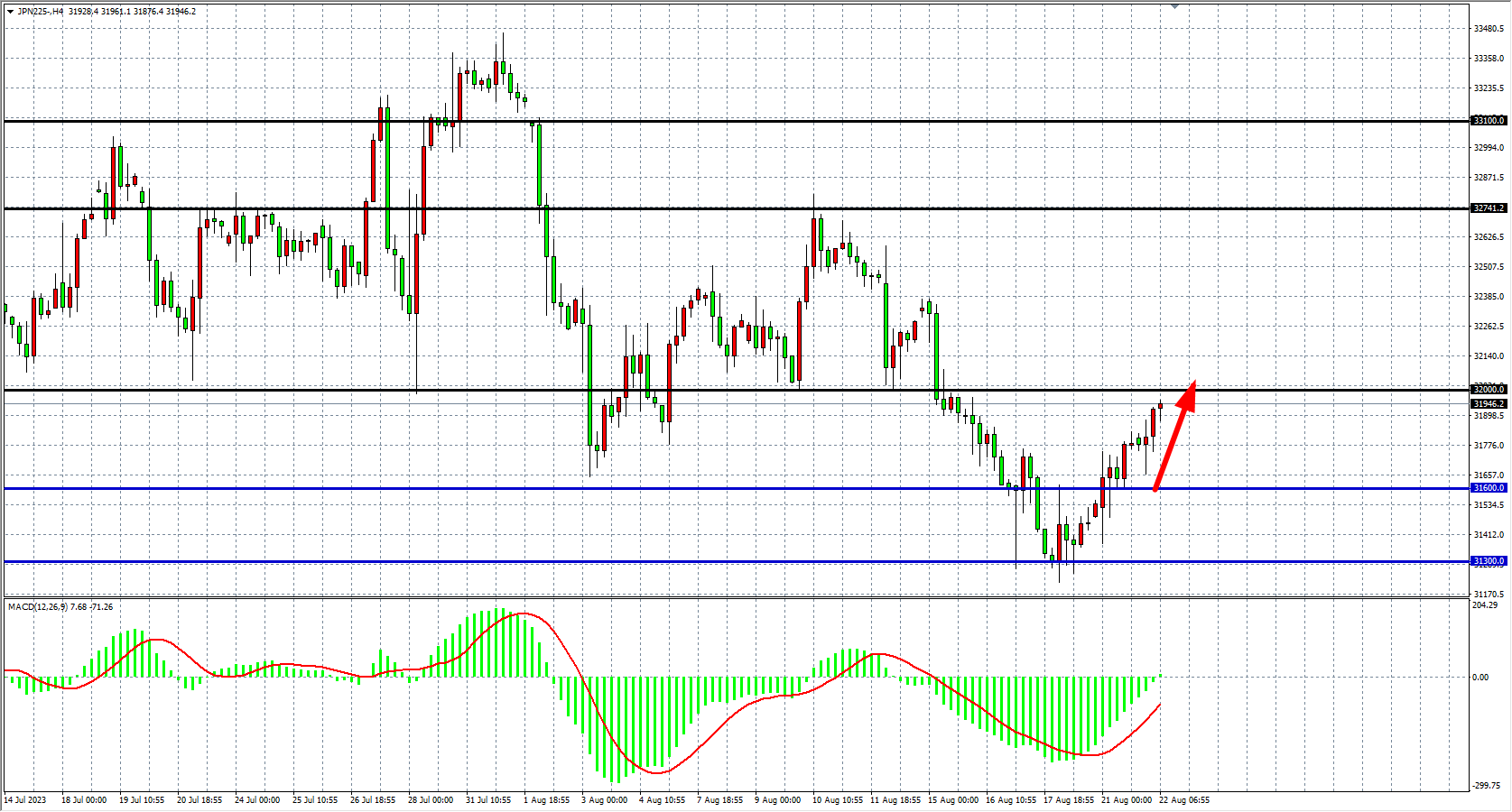1512x812 pixels.
Task: Click the 32000.0 price level label
Action: [1489, 390]
